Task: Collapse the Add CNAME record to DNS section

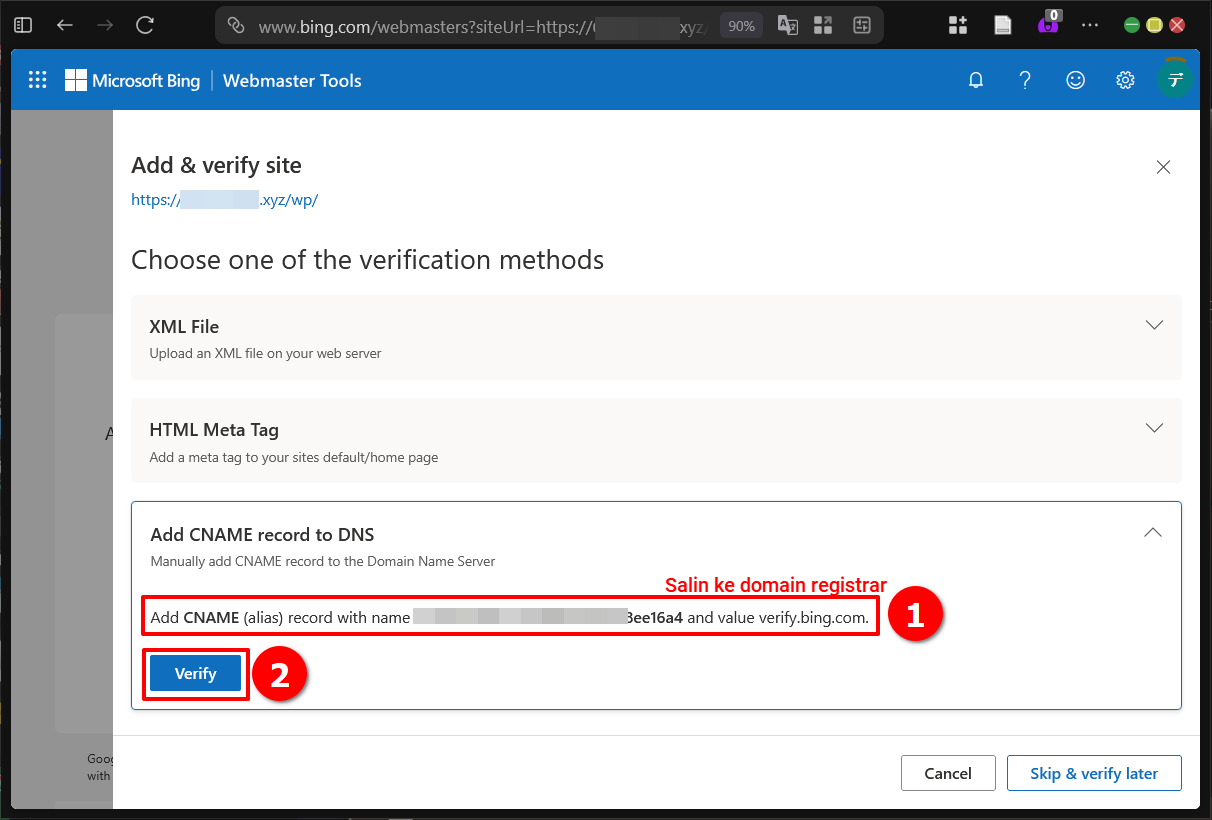Action: tap(1152, 533)
